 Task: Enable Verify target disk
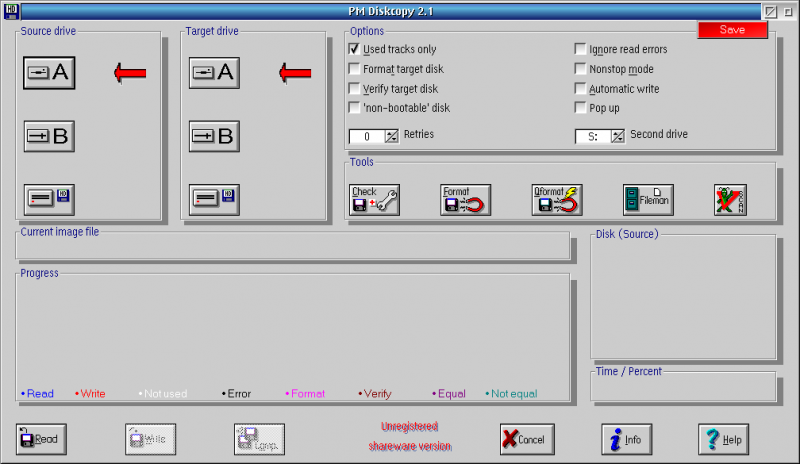(x=354, y=88)
